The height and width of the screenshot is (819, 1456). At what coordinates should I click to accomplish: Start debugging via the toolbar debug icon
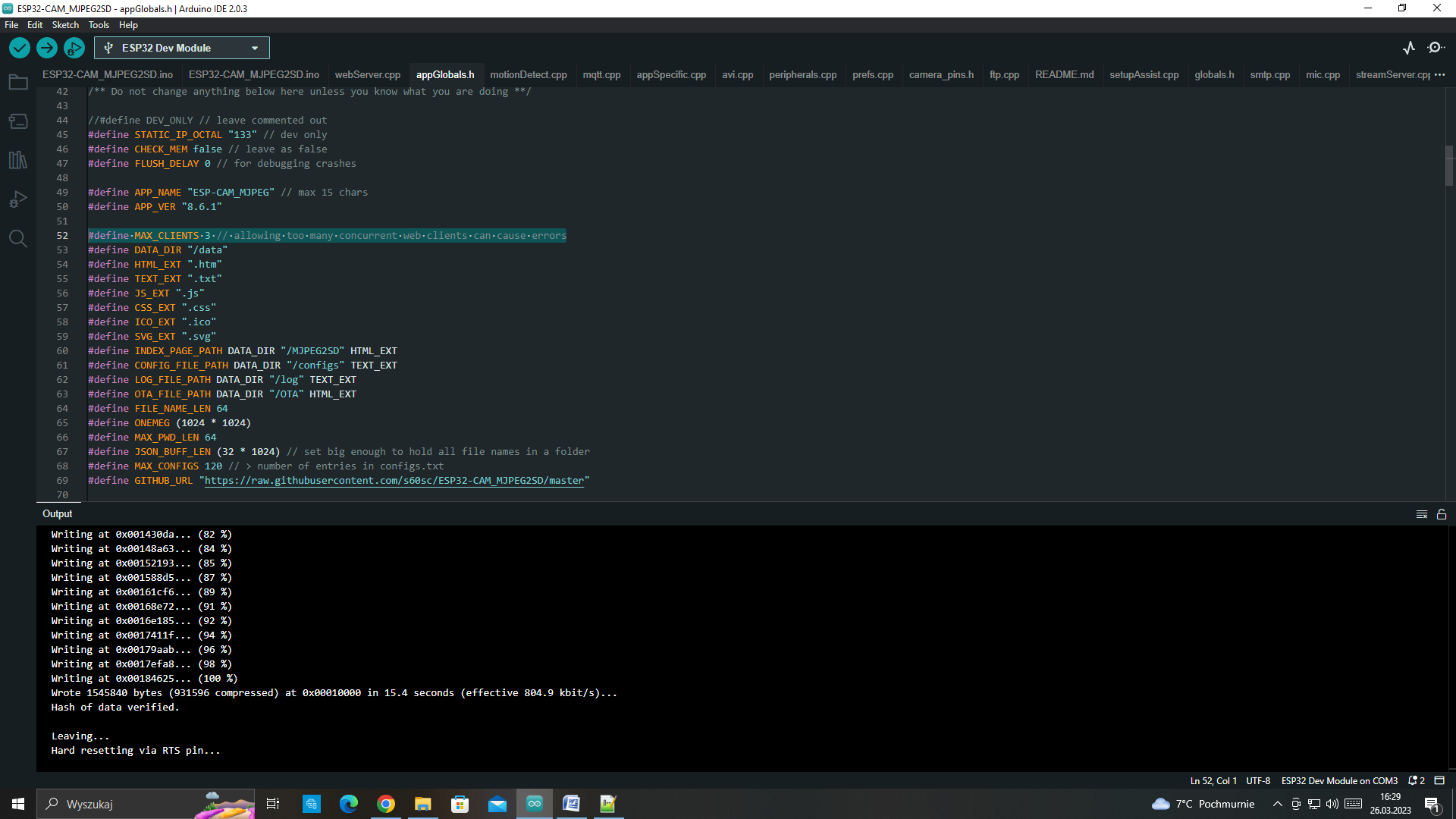coord(74,47)
